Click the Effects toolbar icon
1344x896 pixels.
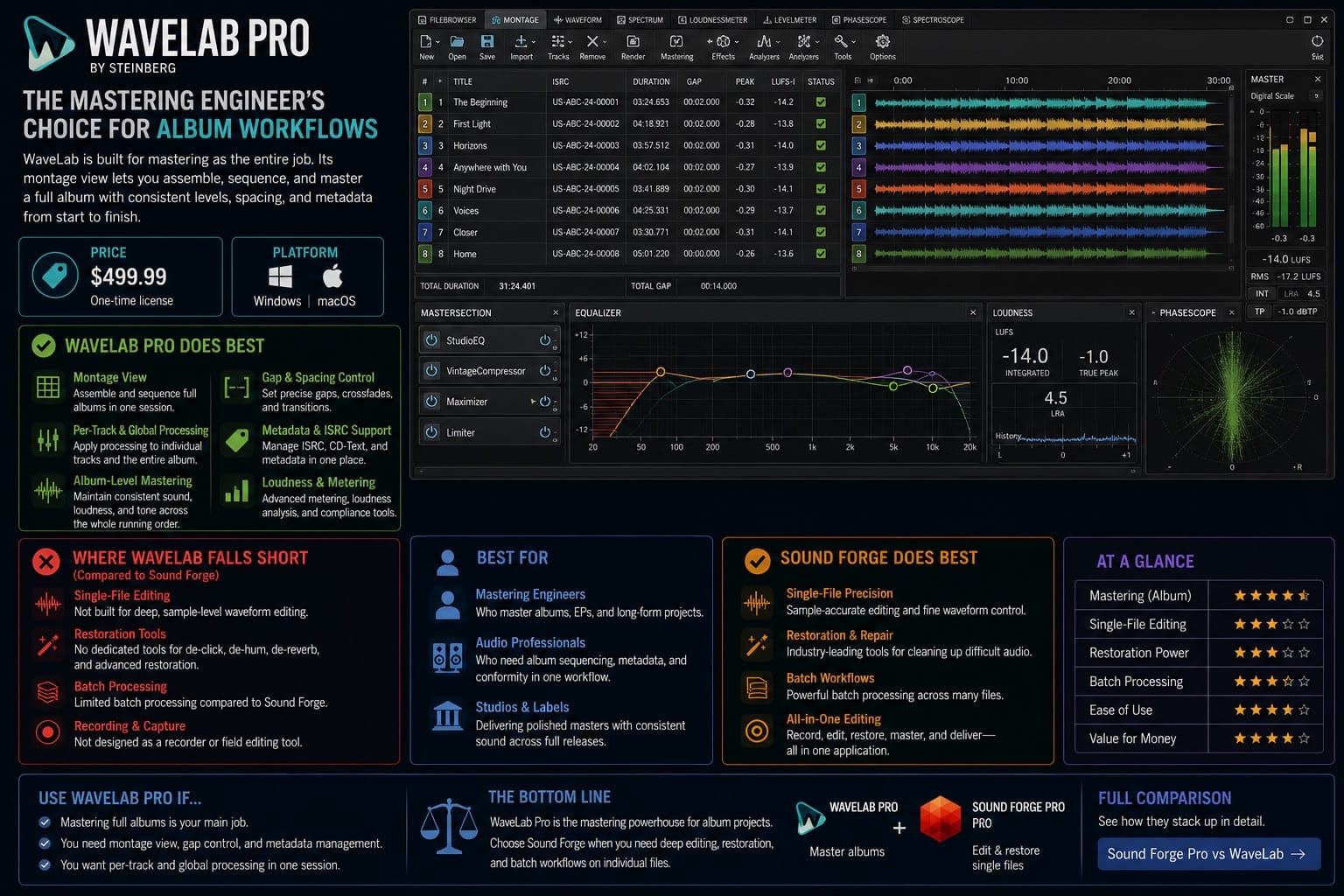(x=723, y=41)
